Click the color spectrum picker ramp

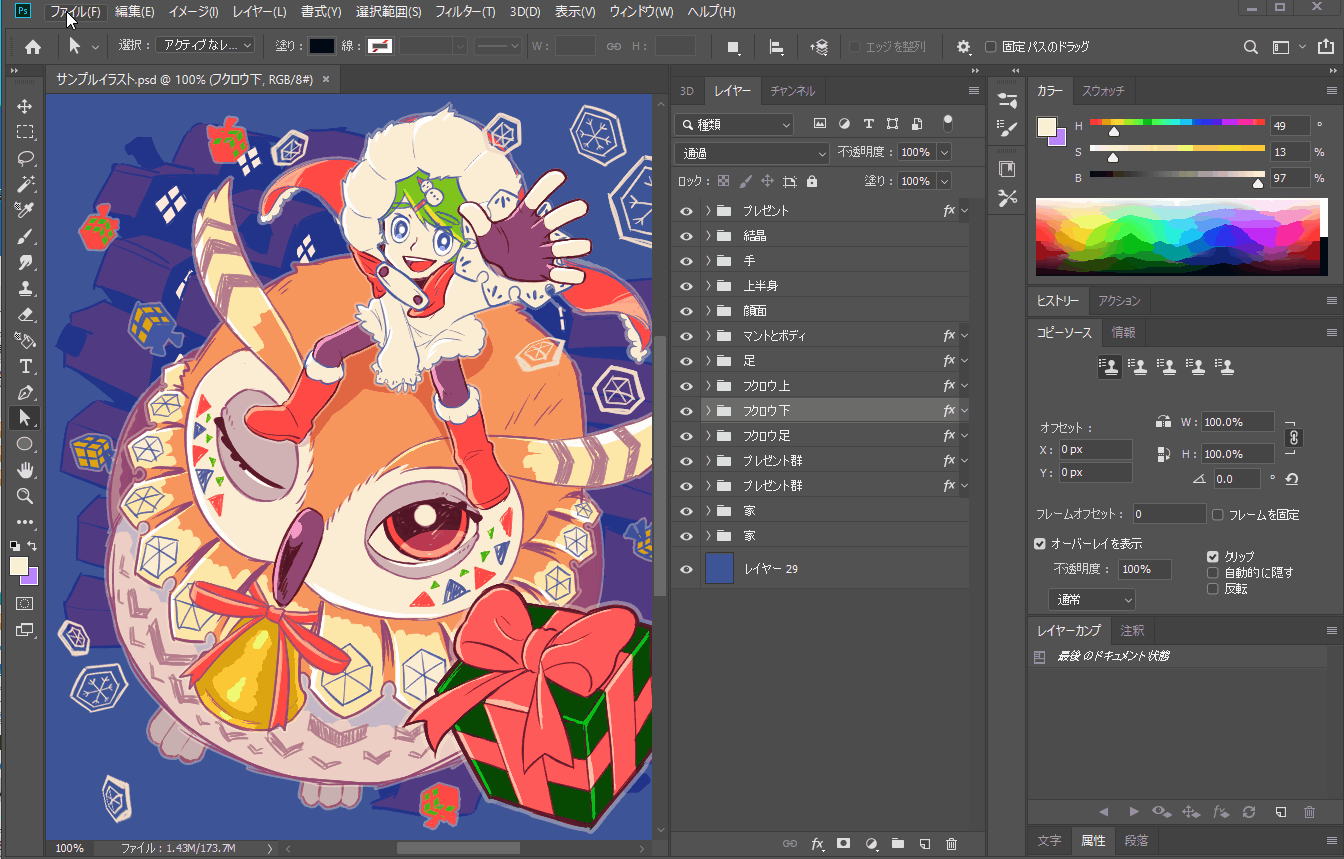tap(1176, 238)
